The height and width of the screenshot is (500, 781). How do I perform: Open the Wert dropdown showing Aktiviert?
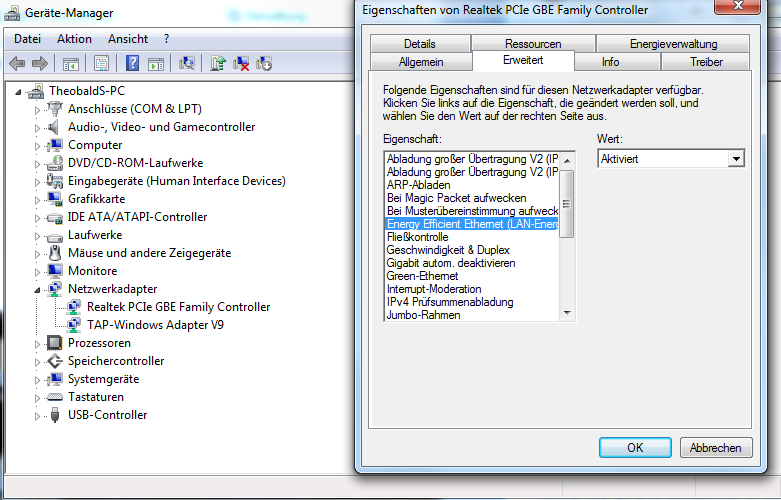[671, 159]
